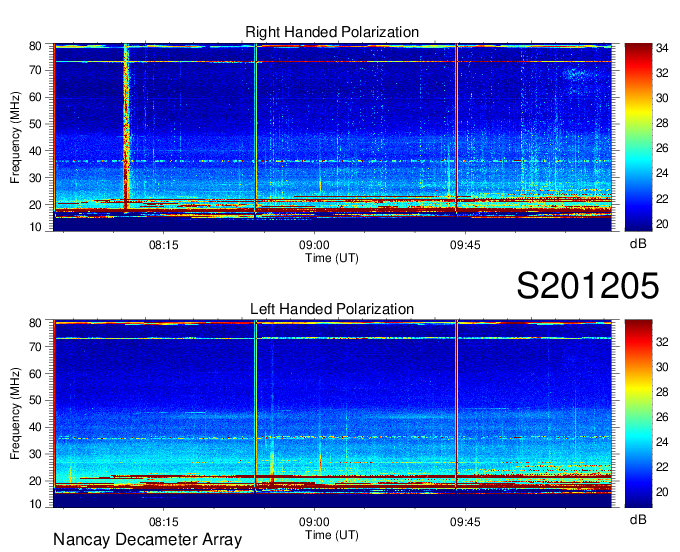Click the "dB" unit under the Left Handed color bar
The width and height of the screenshot is (680, 552).
pos(638,519)
